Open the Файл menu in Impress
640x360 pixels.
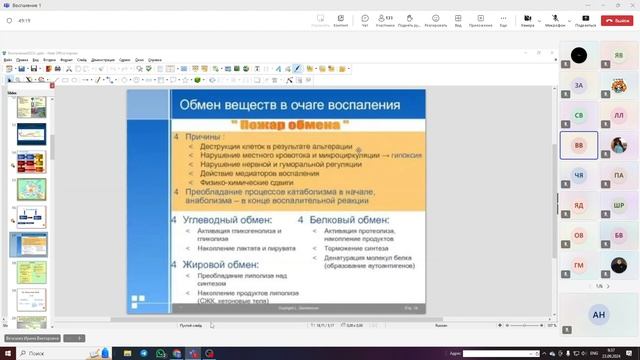click(8, 60)
